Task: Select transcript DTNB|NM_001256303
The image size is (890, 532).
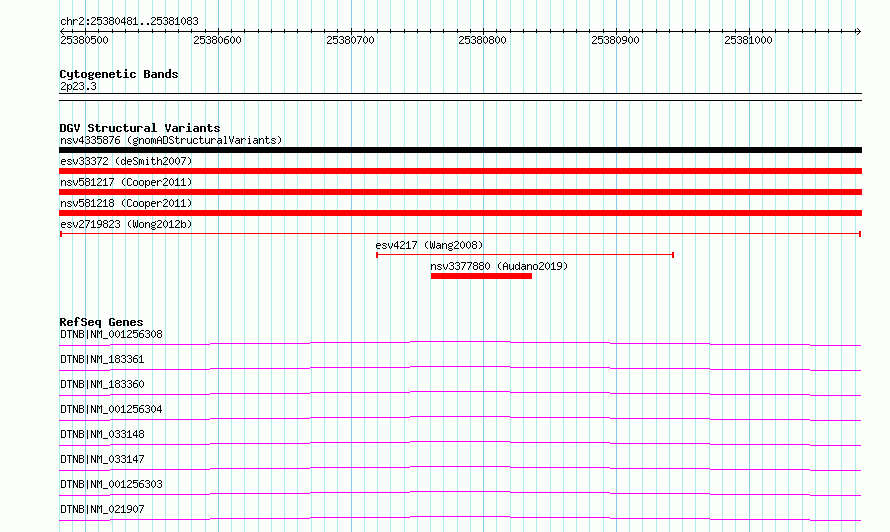Action: tap(111, 484)
